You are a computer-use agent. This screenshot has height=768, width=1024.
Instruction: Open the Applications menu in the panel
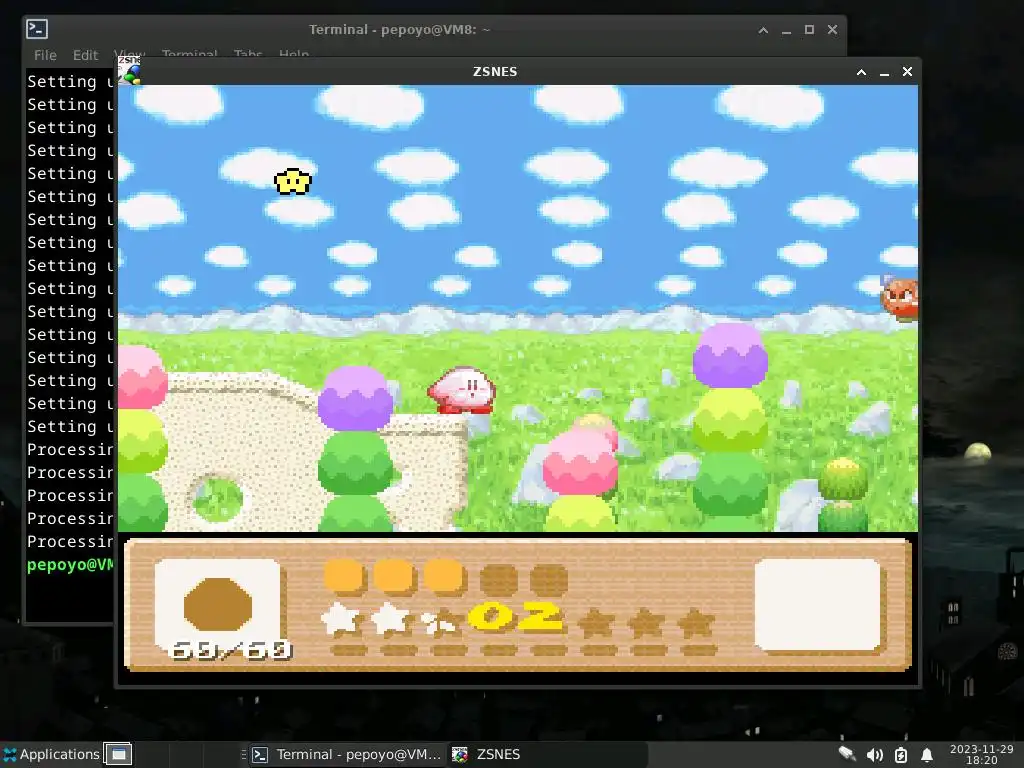pos(51,754)
